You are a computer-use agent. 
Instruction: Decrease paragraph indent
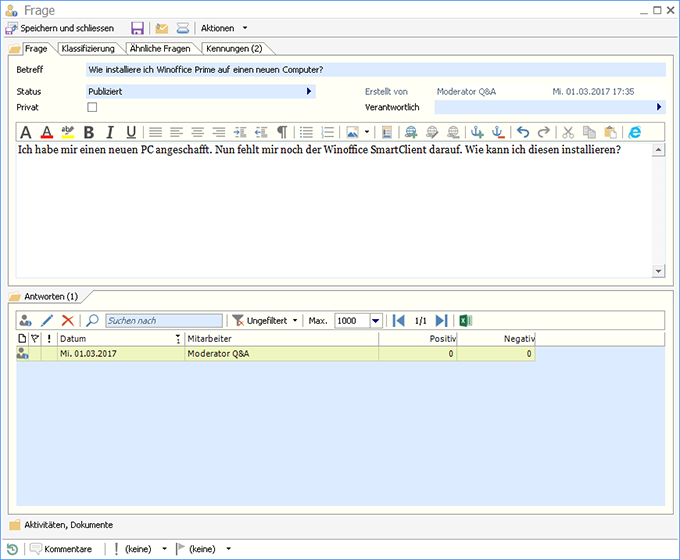pyautogui.click(x=261, y=132)
